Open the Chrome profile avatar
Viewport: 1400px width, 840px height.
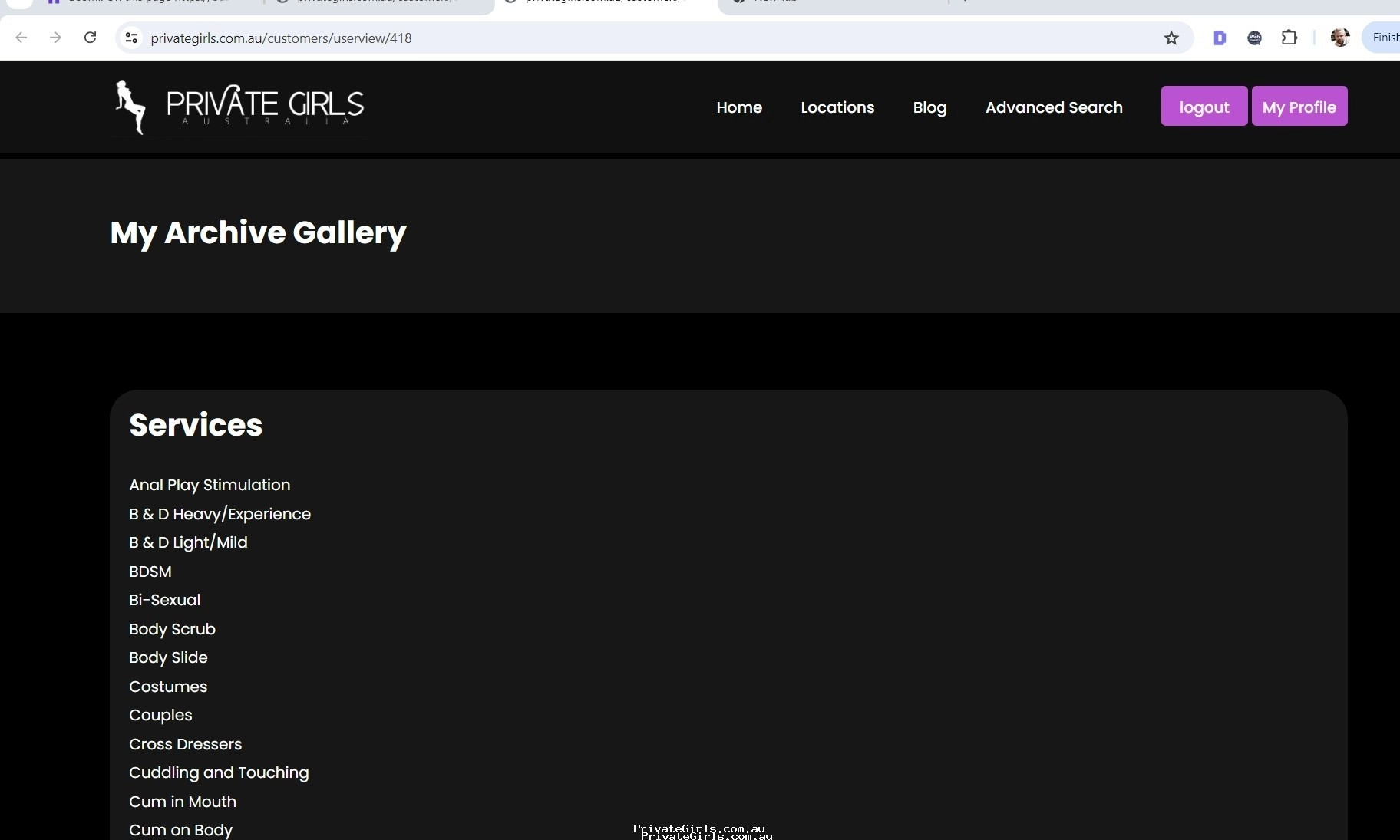[x=1340, y=38]
